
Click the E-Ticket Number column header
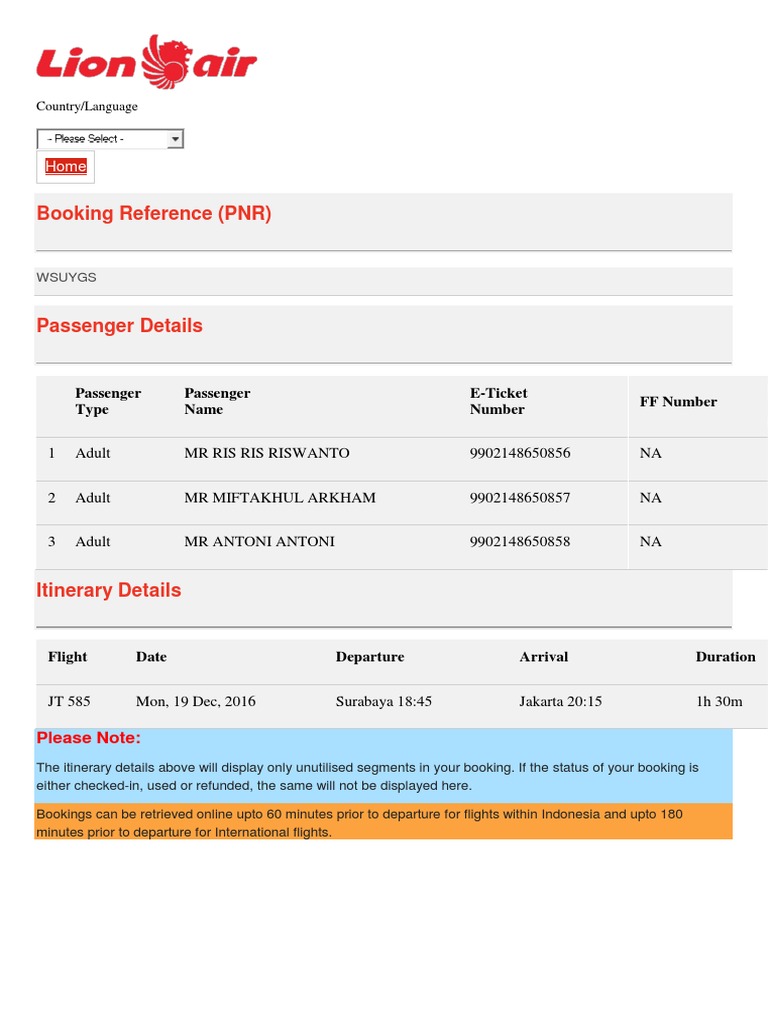point(498,401)
